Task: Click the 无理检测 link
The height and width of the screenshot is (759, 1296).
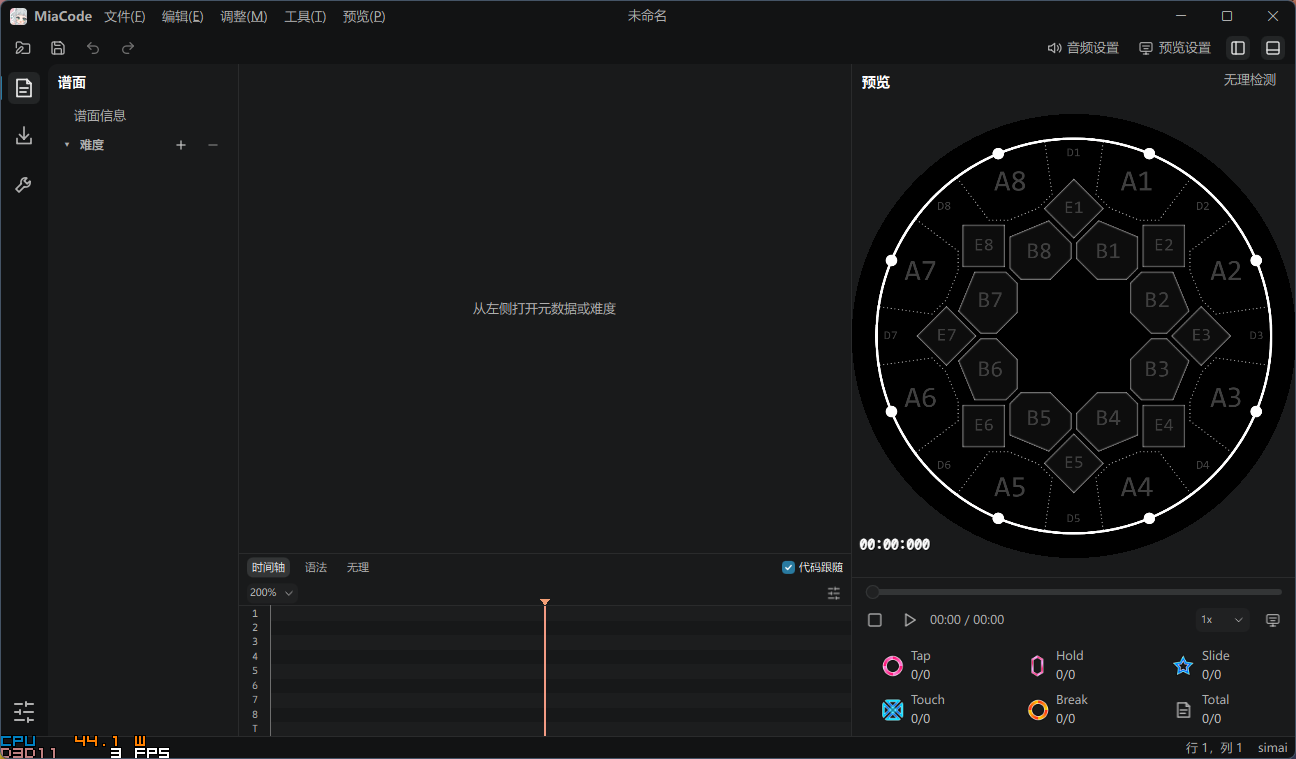Action: [x=1250, y=80]
